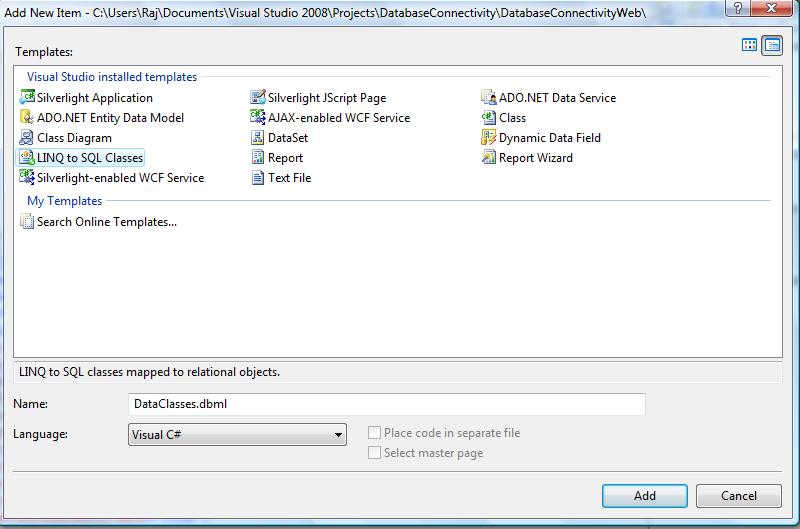Pick the AJAX-enabled WCF Service icon
The image size is (800, 529).
pyautogui.click(x=258, y=117)
